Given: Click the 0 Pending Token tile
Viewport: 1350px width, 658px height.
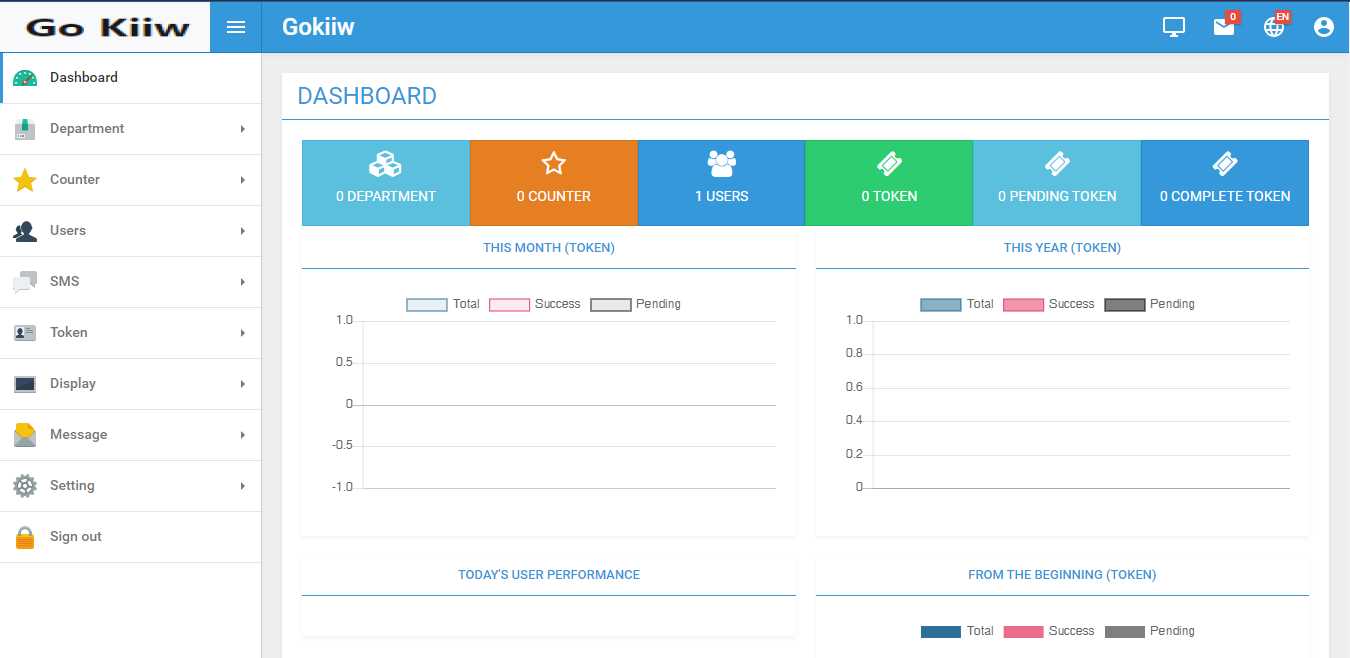Looking at the screenshot, I should coord(1057,182).
